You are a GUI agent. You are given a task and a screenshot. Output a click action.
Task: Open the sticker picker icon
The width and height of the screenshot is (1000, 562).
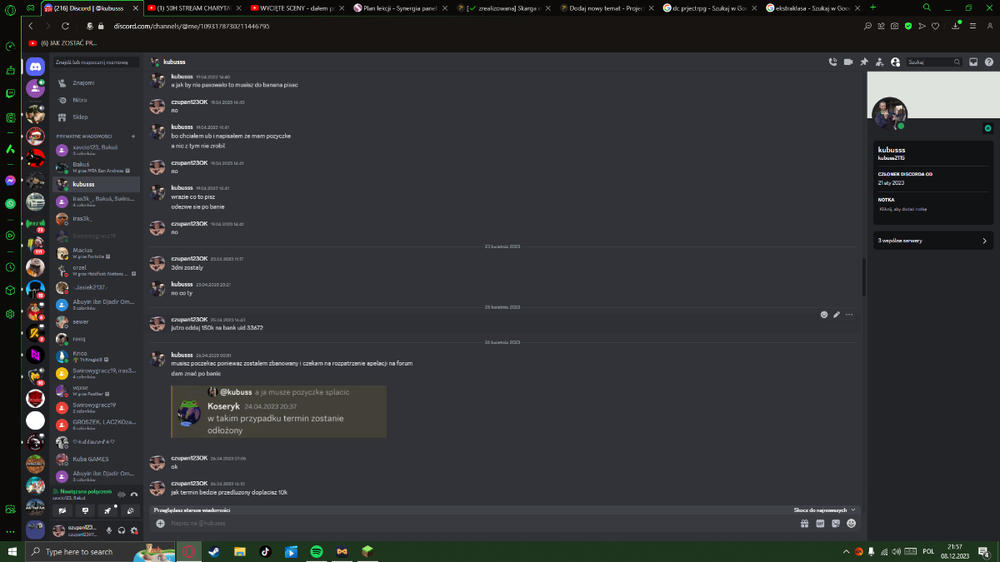(835, 524)
